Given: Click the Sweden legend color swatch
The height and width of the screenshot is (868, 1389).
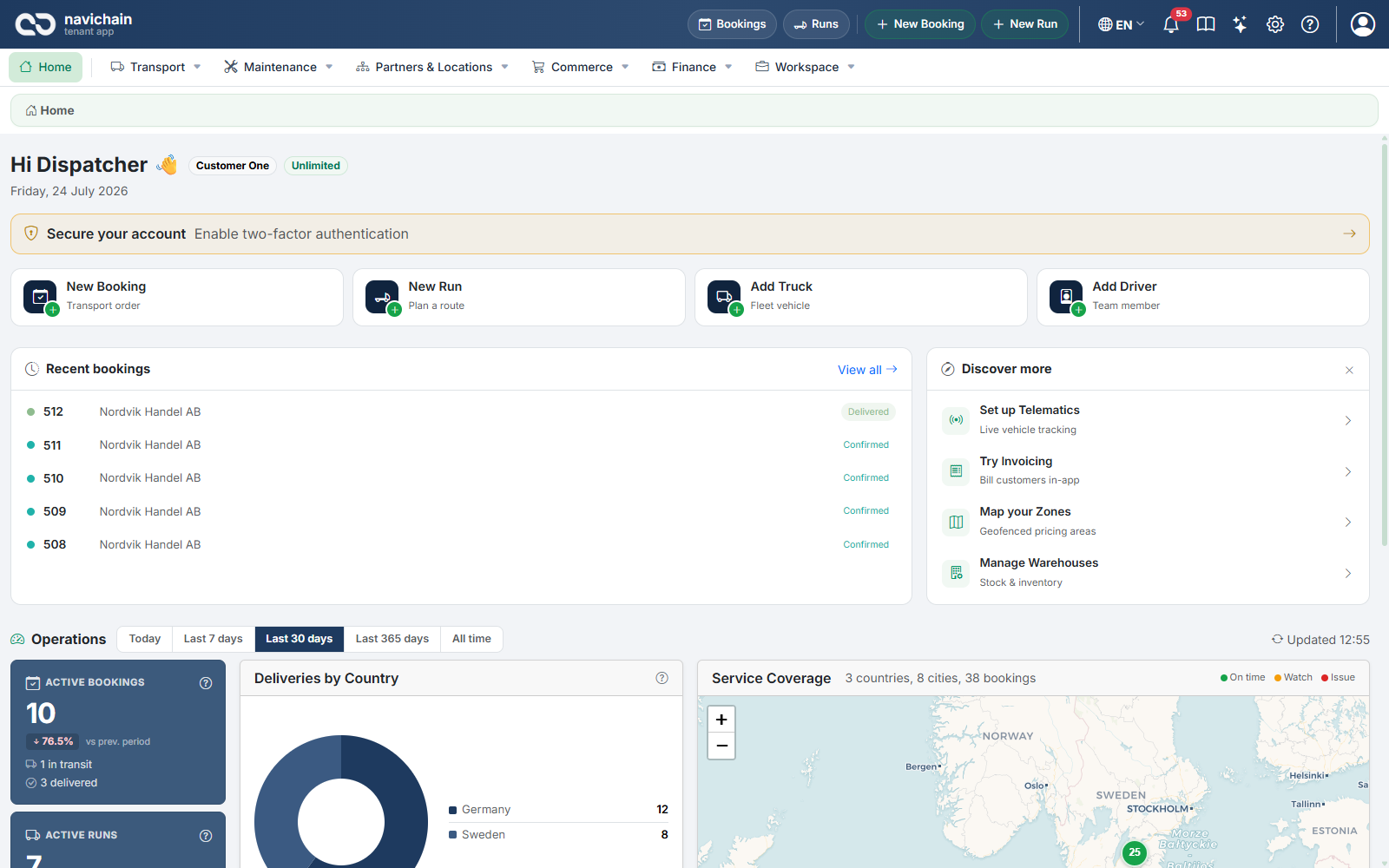Looking at the screenshot, I should click(452, 835).
